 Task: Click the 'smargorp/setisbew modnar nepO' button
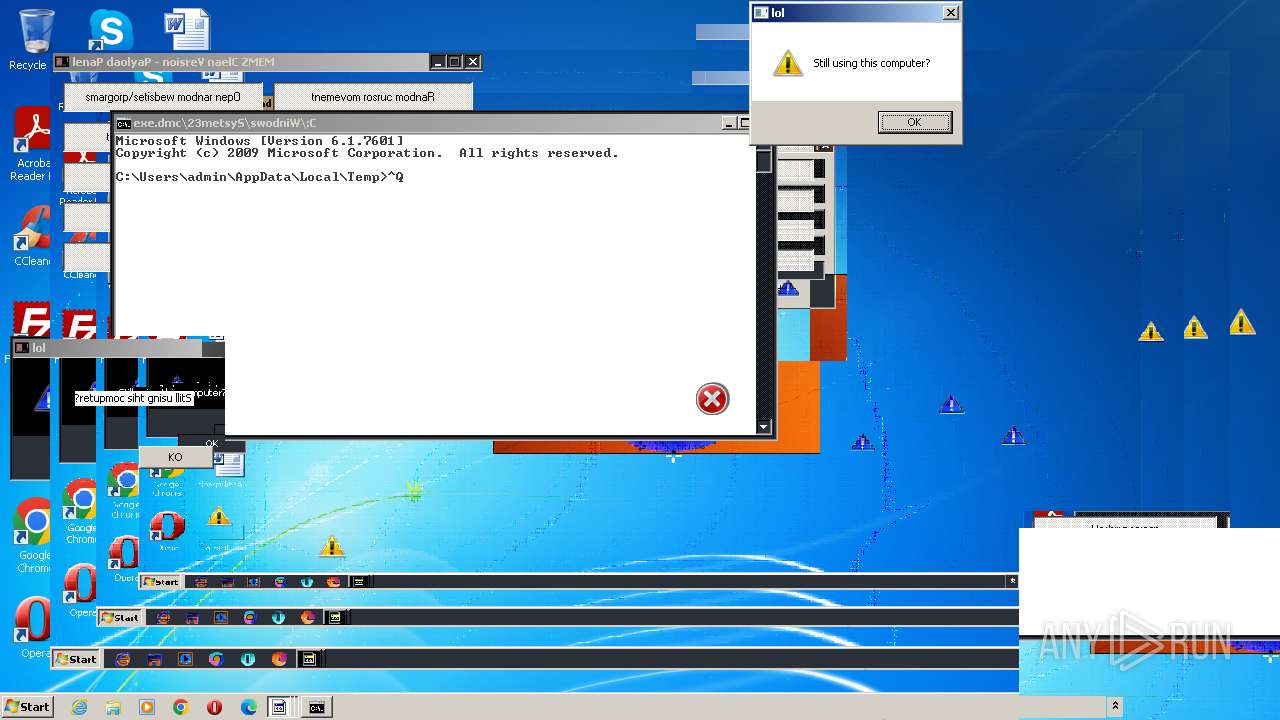point(163,97)
